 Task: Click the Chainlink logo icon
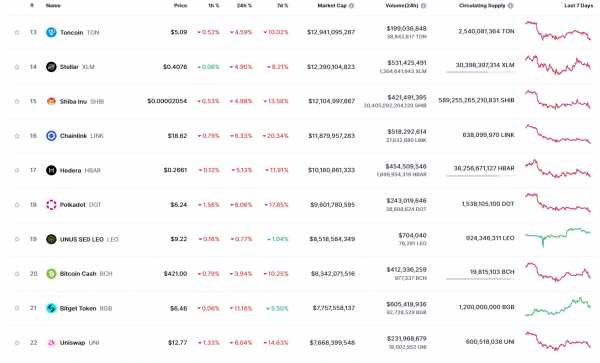[51, 136]
